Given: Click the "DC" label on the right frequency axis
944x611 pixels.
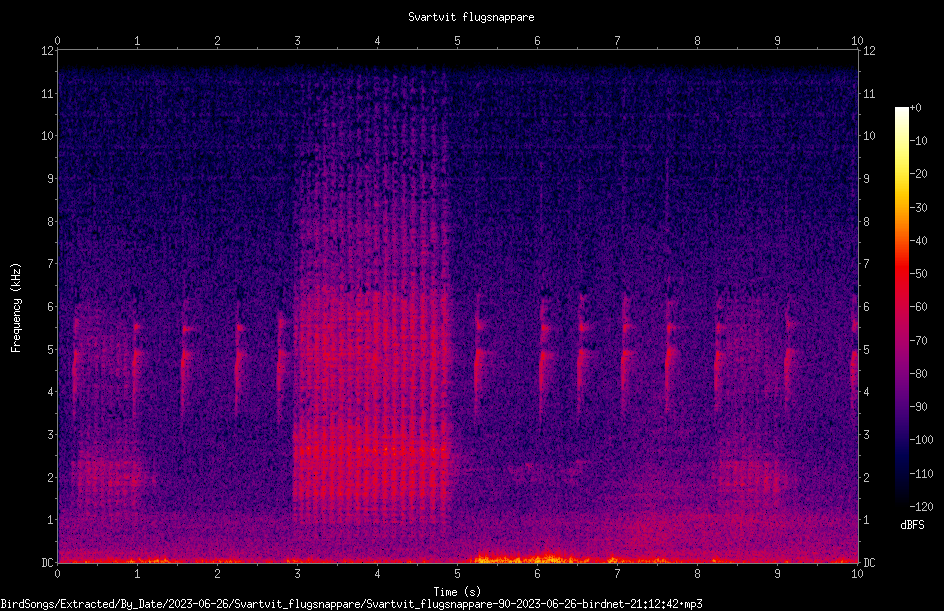Looking at the screenshot, I should click(869, 563).
